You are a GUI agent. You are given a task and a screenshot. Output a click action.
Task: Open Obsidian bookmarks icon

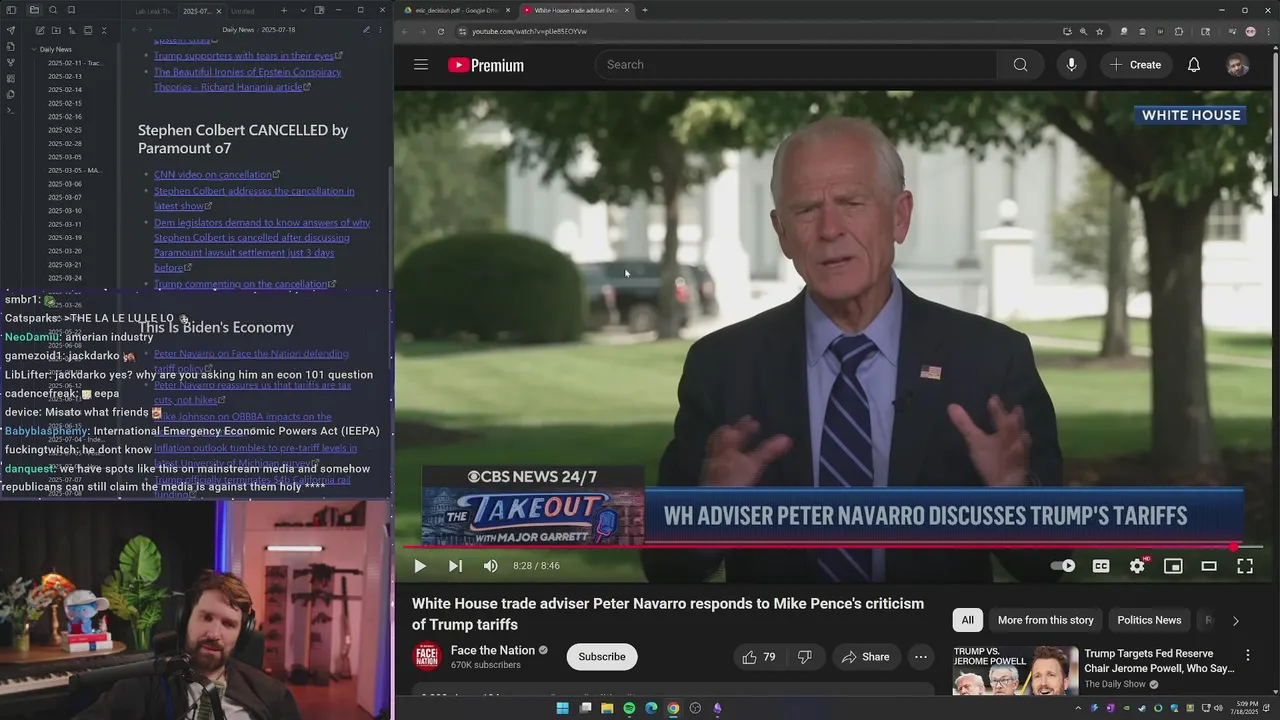click(x=71, y=10)
